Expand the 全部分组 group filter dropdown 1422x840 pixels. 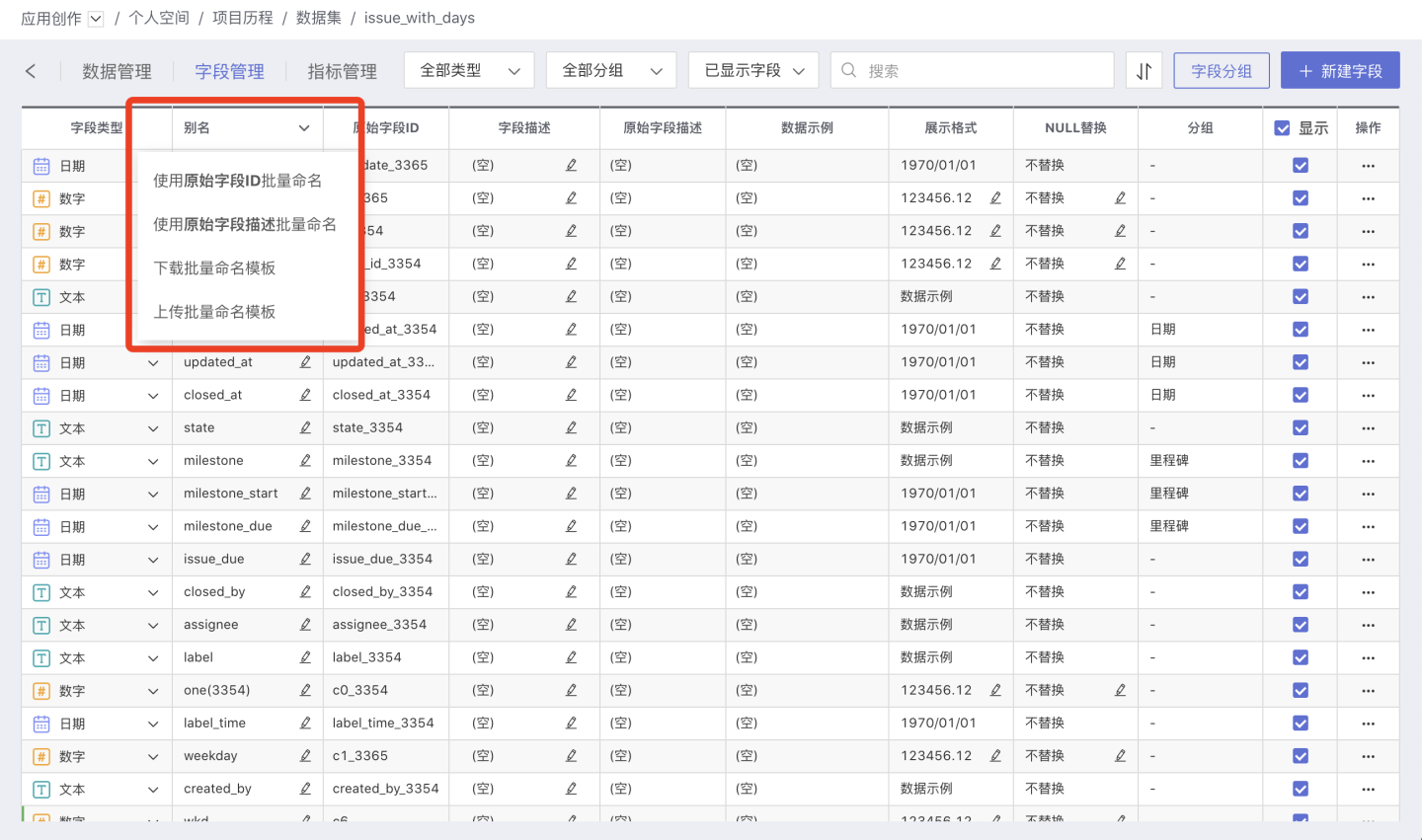611,71
